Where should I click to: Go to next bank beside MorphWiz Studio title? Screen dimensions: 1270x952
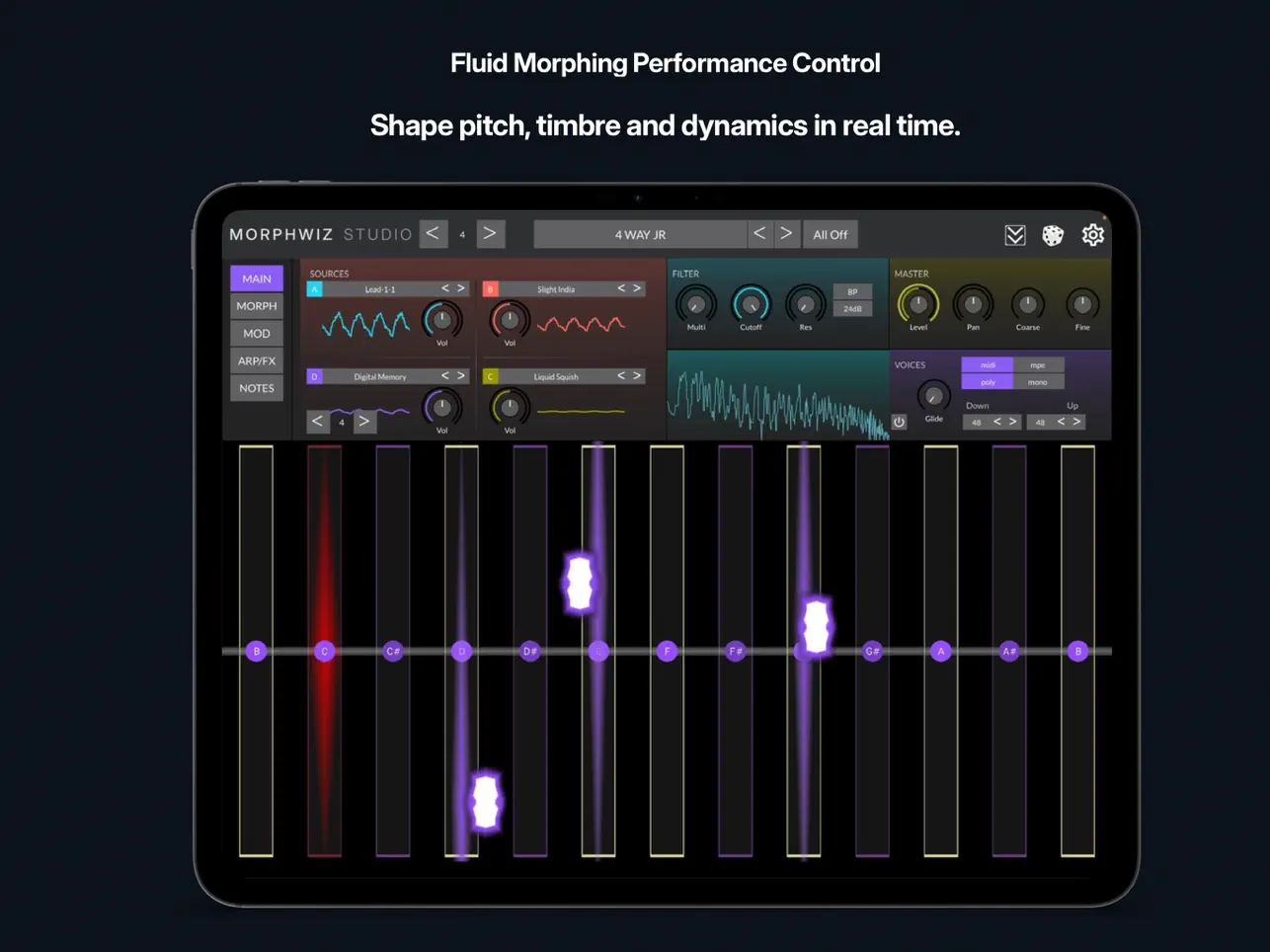(490, 234)
